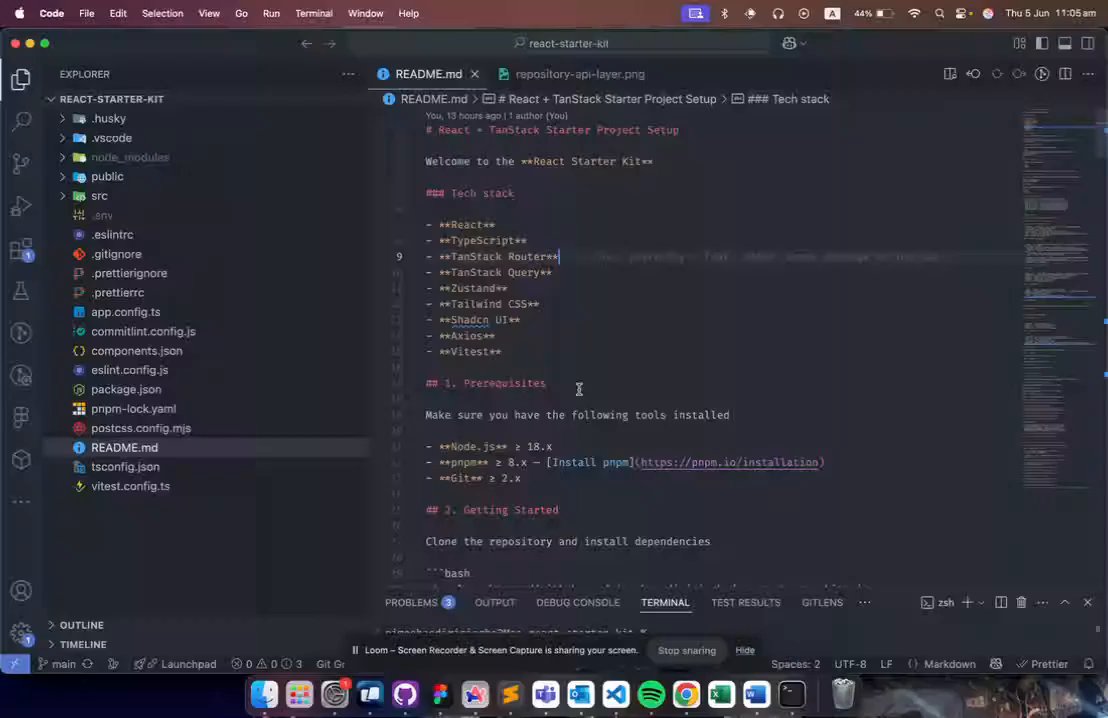Open the Extensions view

(x=21, y=249)
